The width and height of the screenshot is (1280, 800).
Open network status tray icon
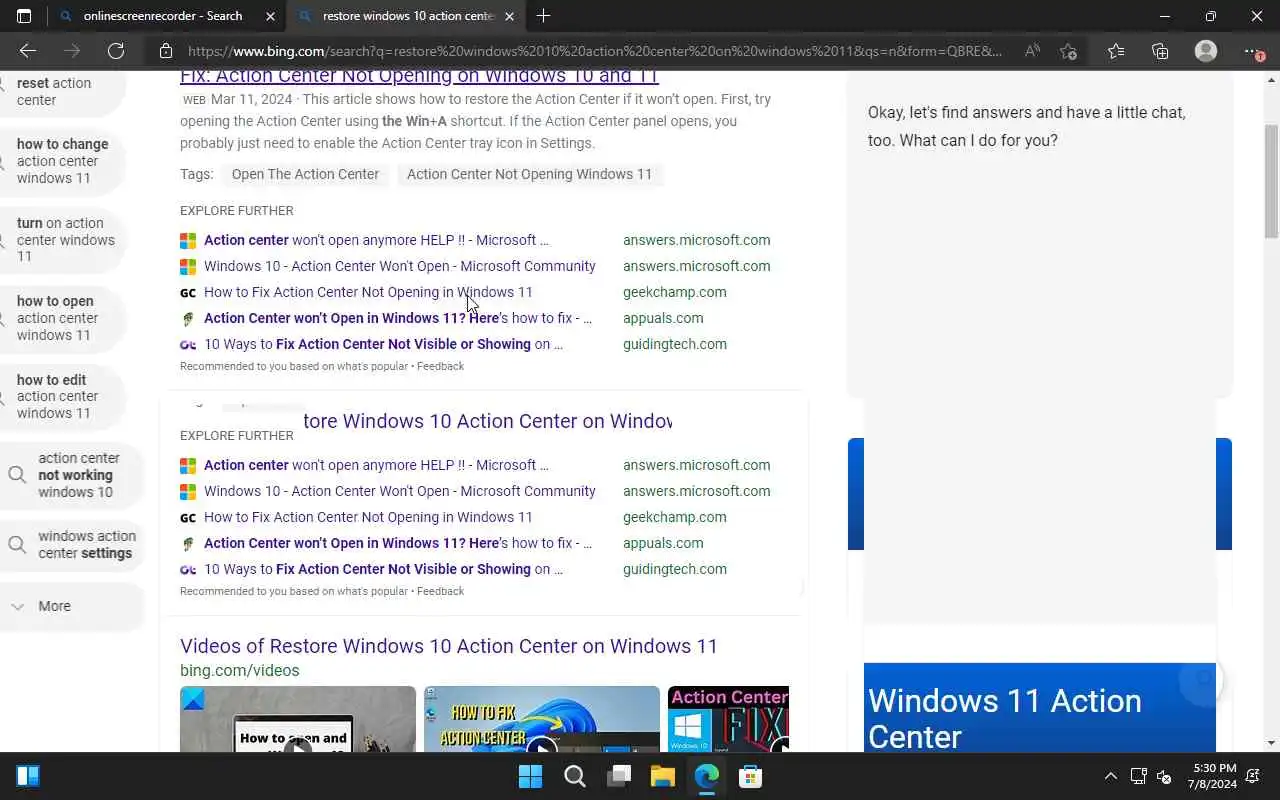pos(1138,776)
